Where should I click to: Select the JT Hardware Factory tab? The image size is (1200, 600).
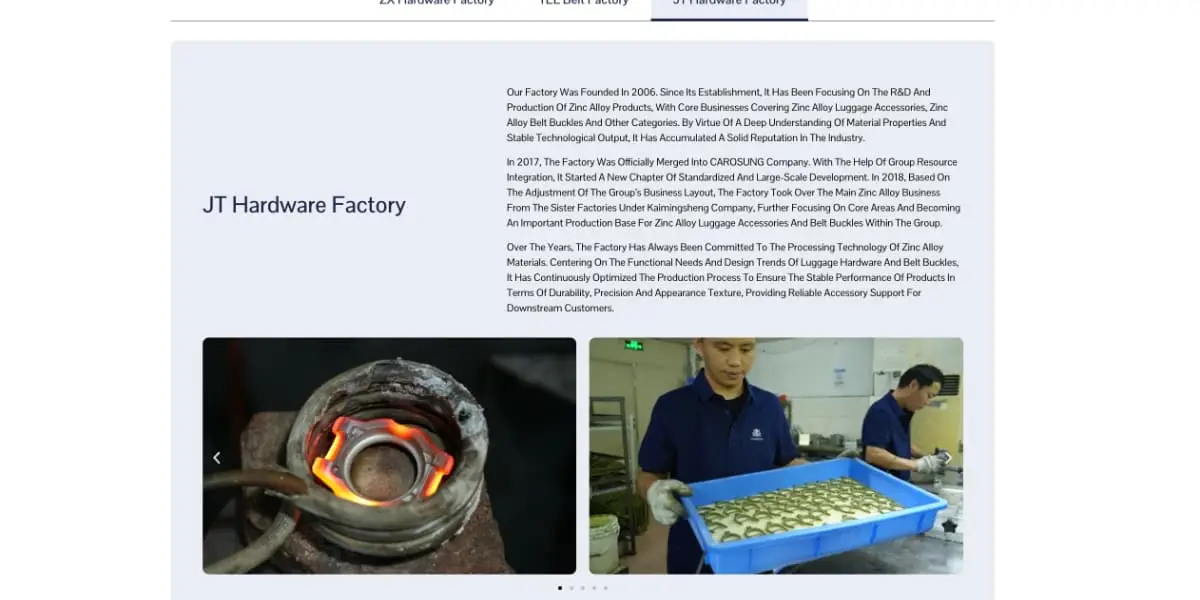pos(729,3)
